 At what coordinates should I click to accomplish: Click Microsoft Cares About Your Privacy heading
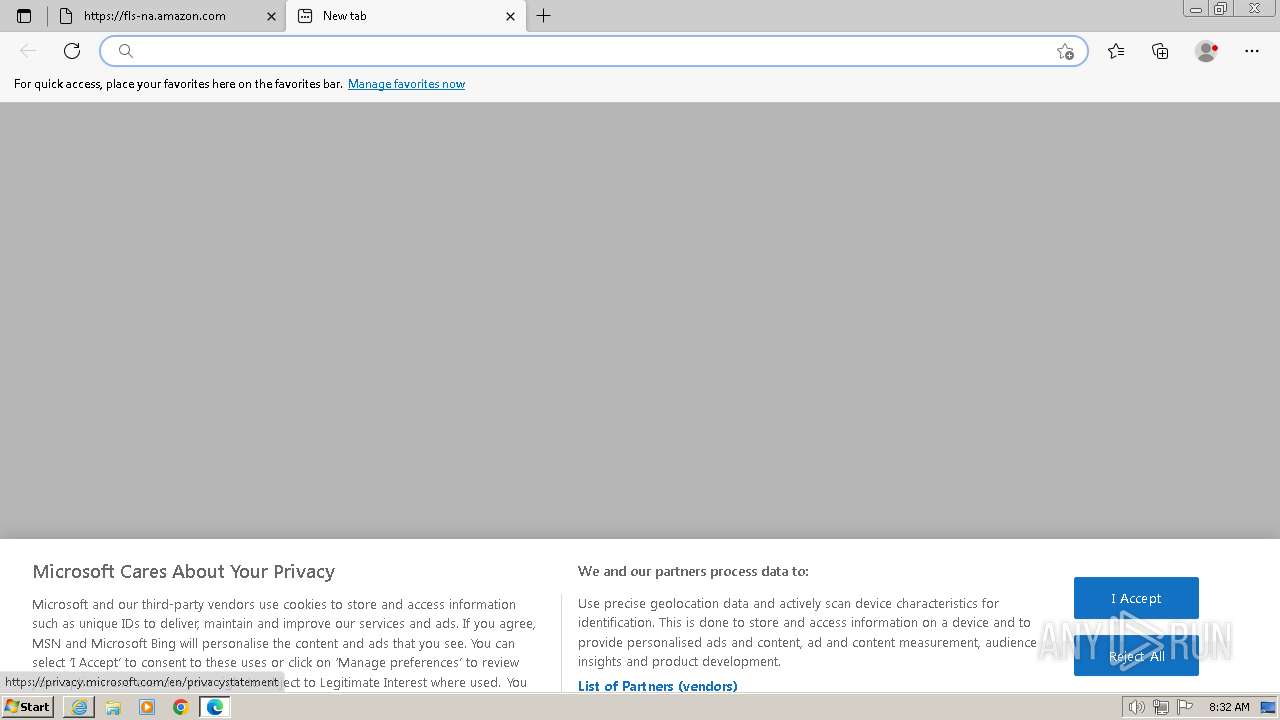tap(184, 571)
